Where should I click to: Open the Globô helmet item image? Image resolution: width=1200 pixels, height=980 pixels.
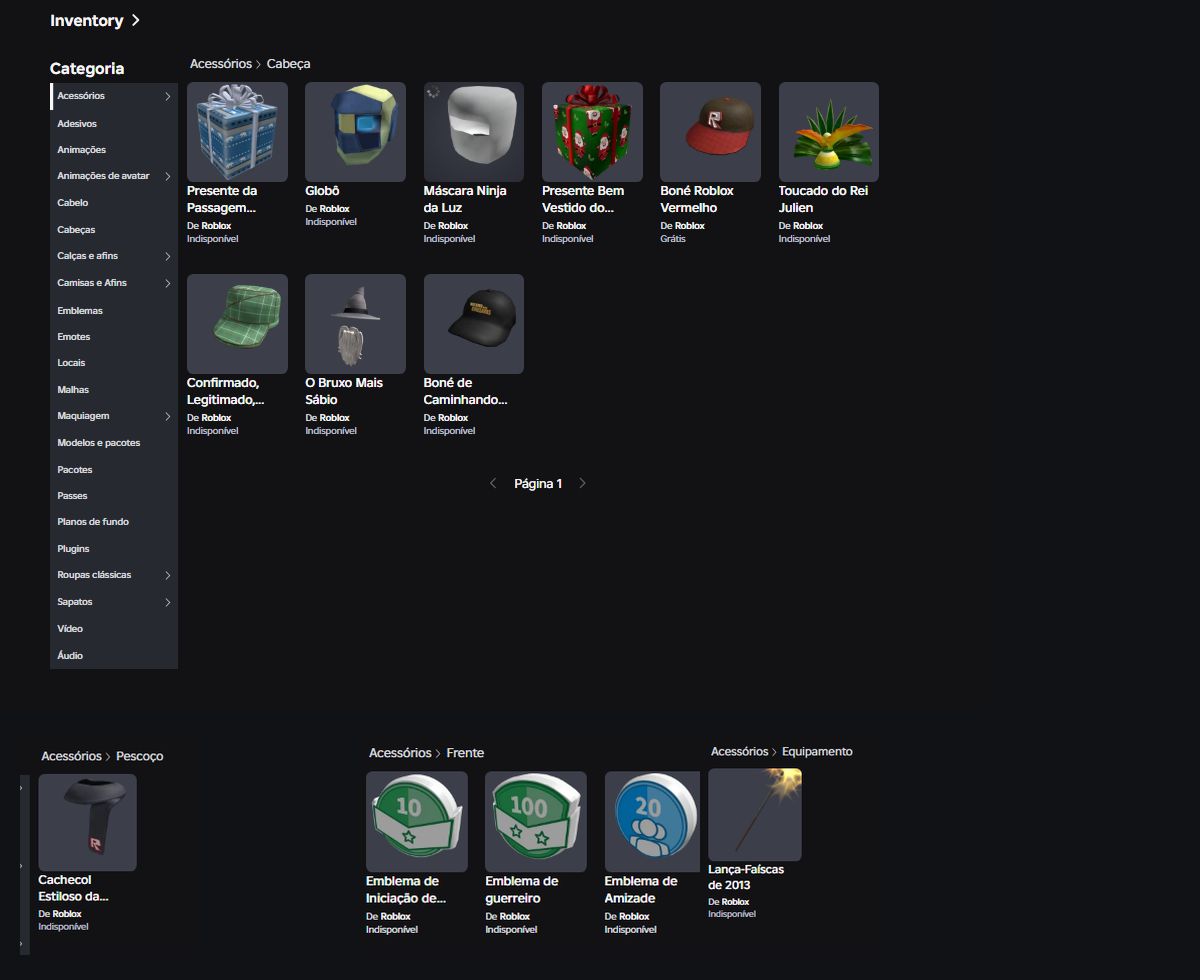click(x=355, y=132)
